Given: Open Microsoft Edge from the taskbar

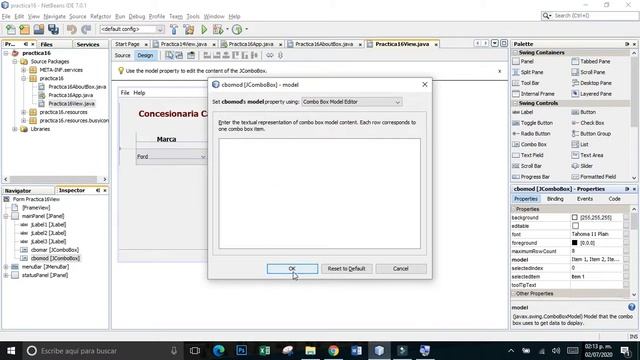Looking at the screenshot, I should coord(219,351).
